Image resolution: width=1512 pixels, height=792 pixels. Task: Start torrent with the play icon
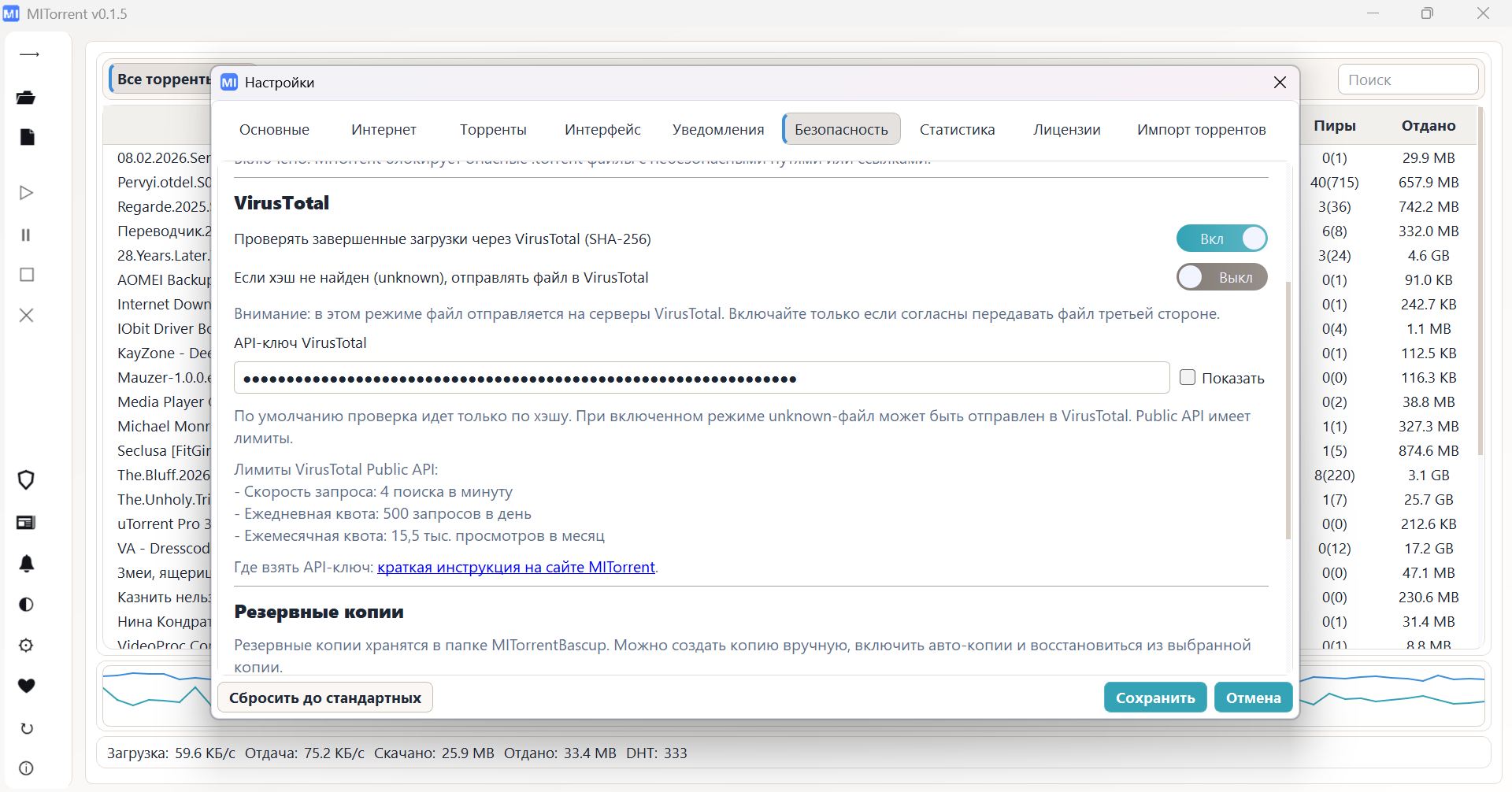(26, 193)
